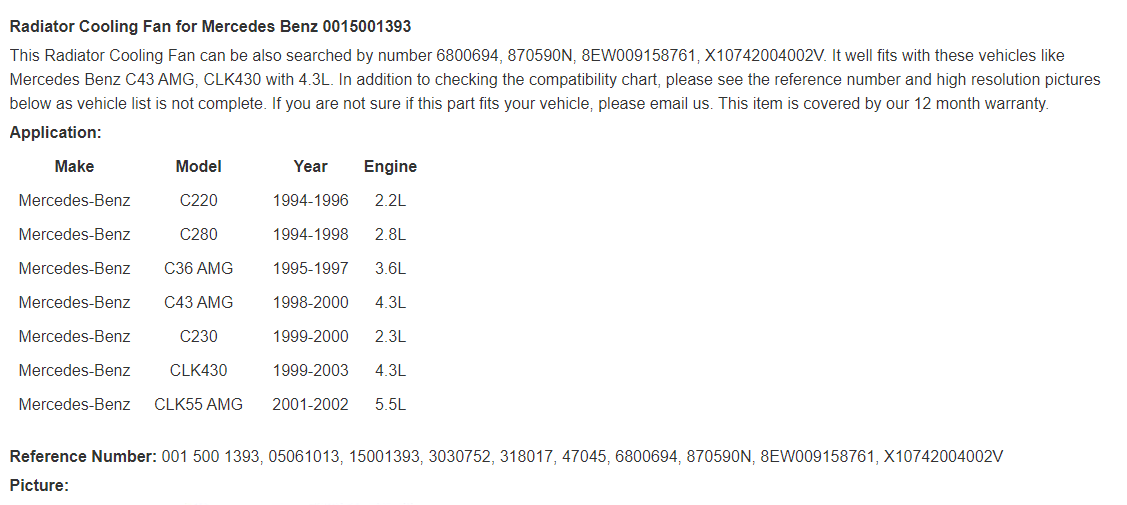The height and width of the screenshot is (505, 1127).
Task: Select the C230 model cell
Action: pyautogui.click(x=198, y=336)
